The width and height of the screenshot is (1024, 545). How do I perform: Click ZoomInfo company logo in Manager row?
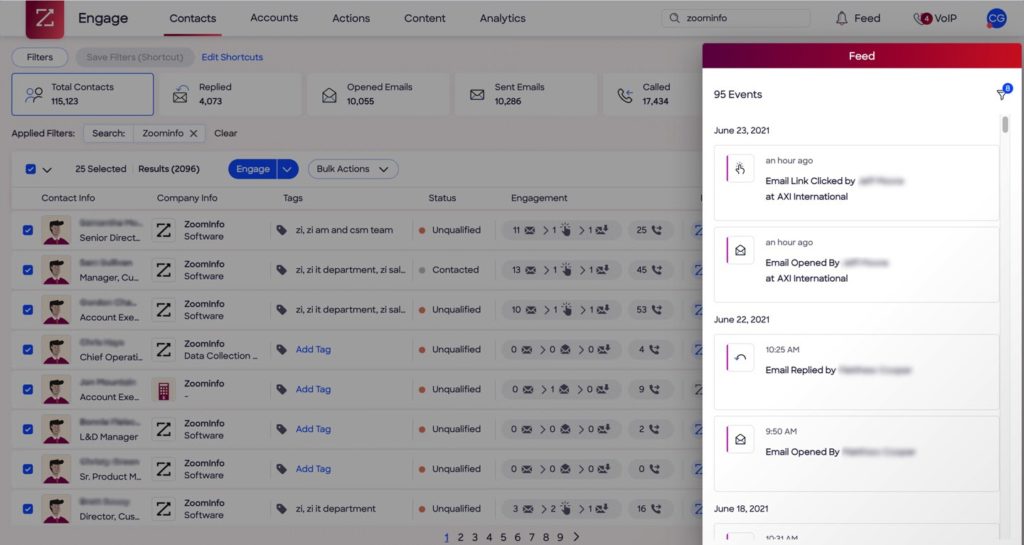click(x=164, y=270)
